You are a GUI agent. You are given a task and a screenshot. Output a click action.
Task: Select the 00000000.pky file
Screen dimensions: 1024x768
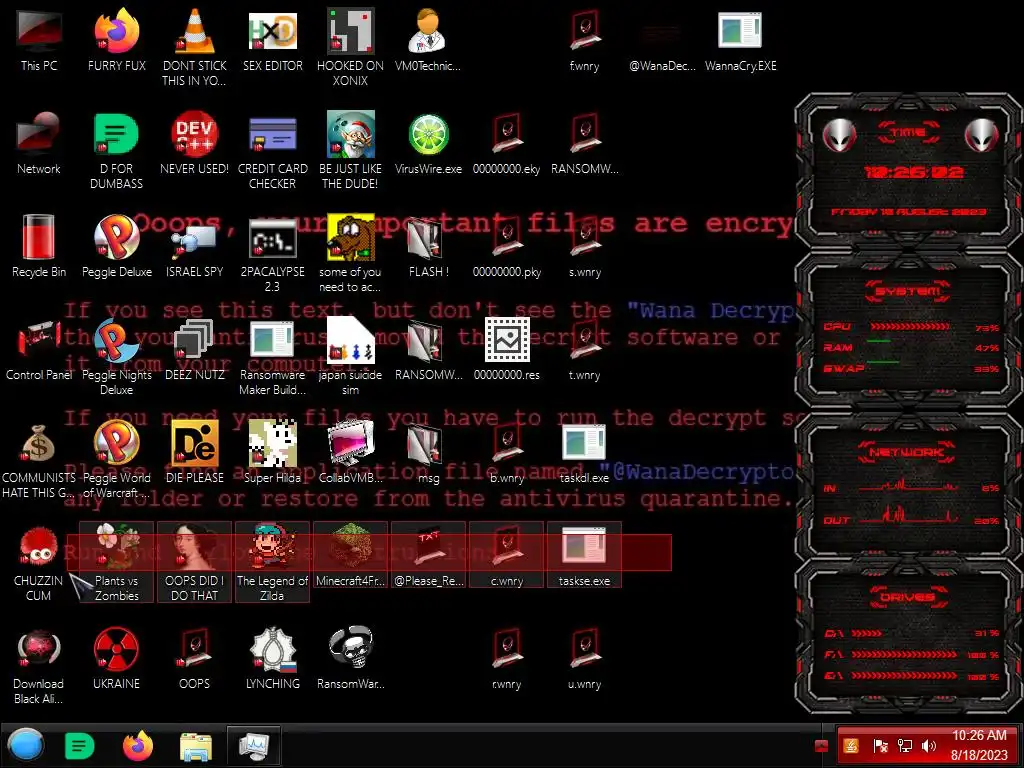[506, 246]
